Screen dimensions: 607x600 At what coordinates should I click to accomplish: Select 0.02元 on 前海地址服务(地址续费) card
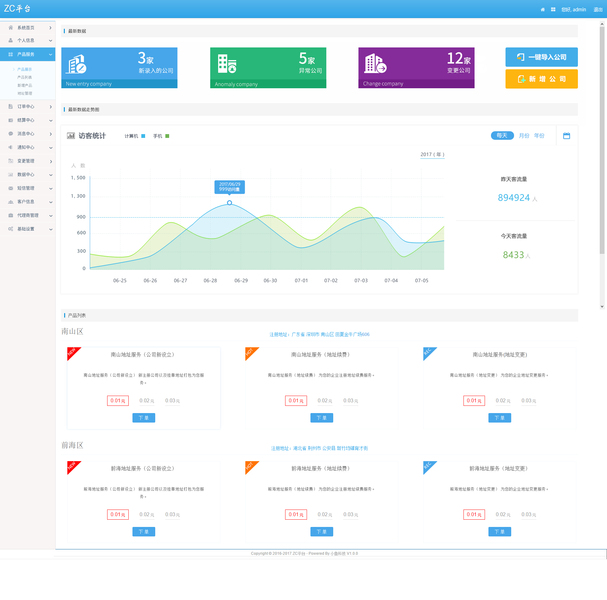(x=325, y=514)
